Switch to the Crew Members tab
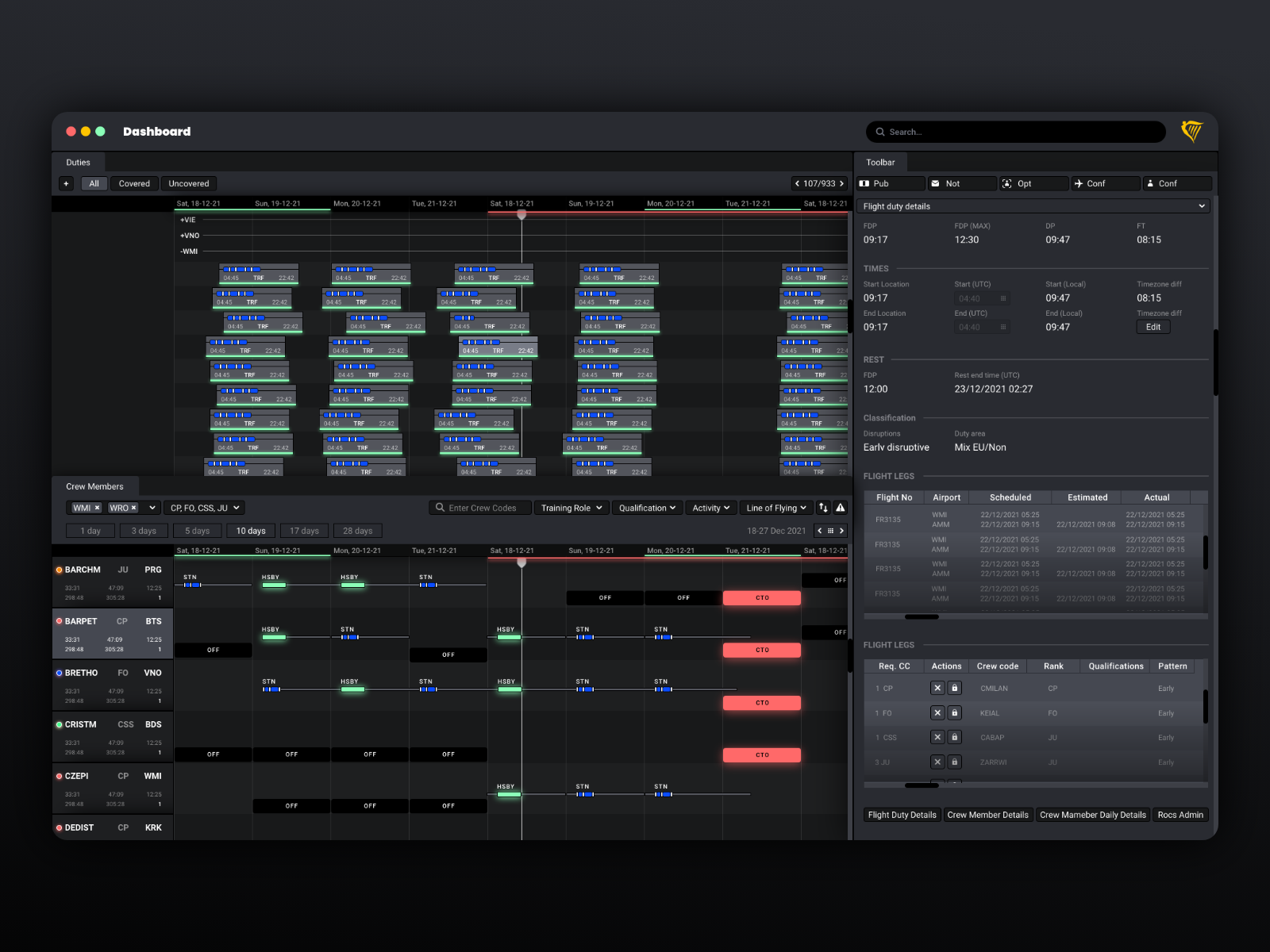1270x952 pixels. coord(95,486)
